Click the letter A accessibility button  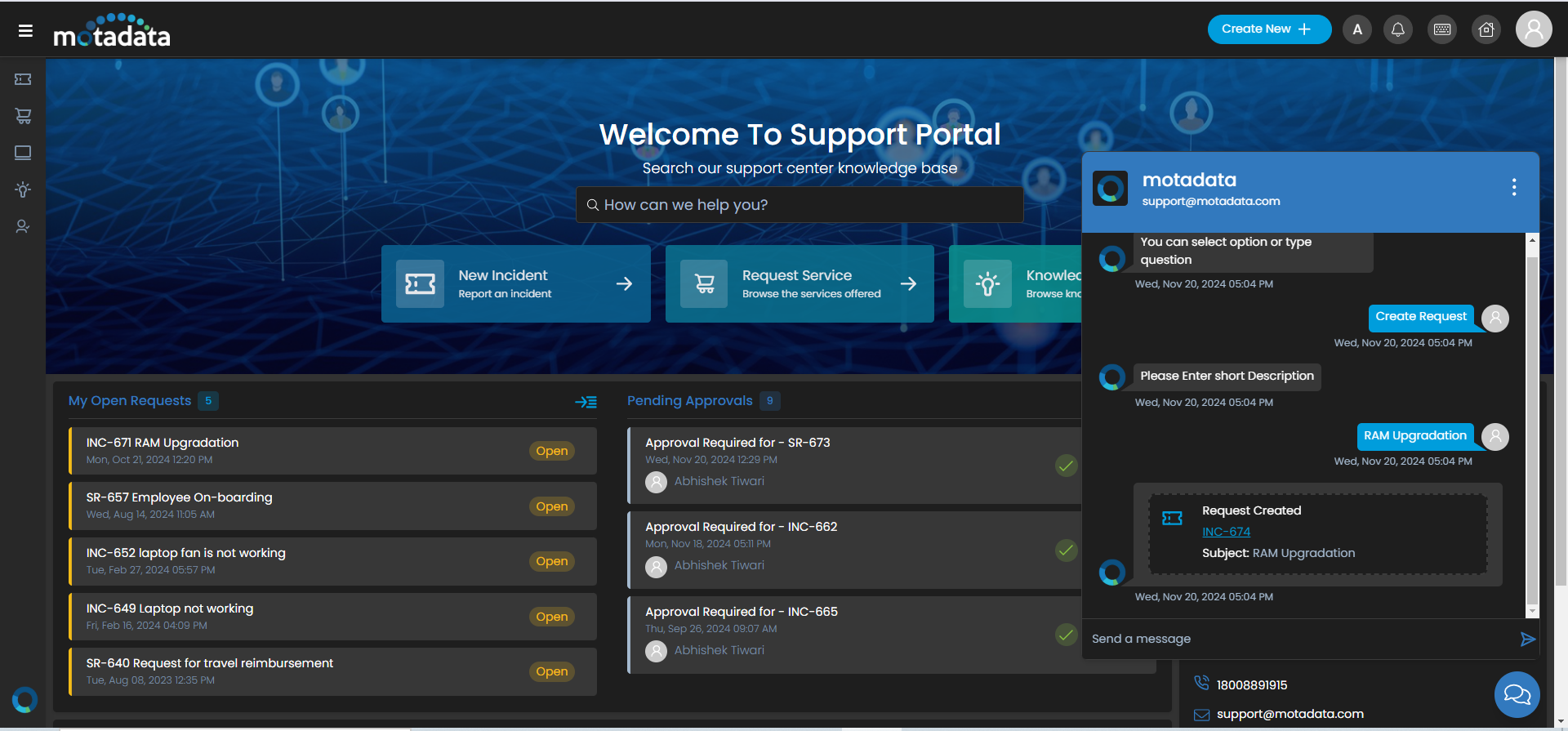point(1357,30)
